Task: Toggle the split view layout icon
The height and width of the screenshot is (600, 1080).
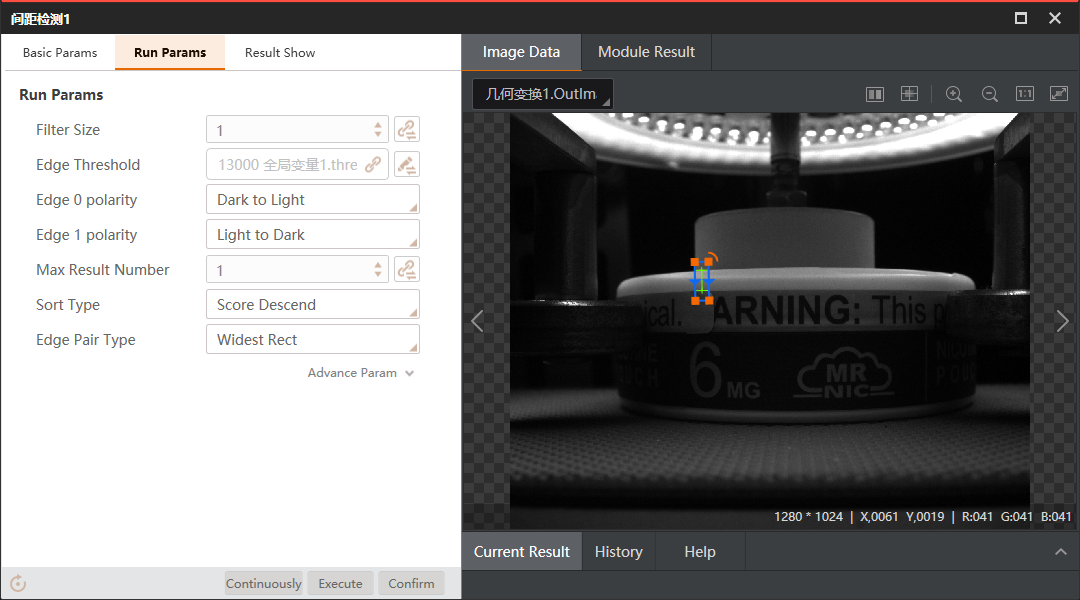Action: coord(875,94)
